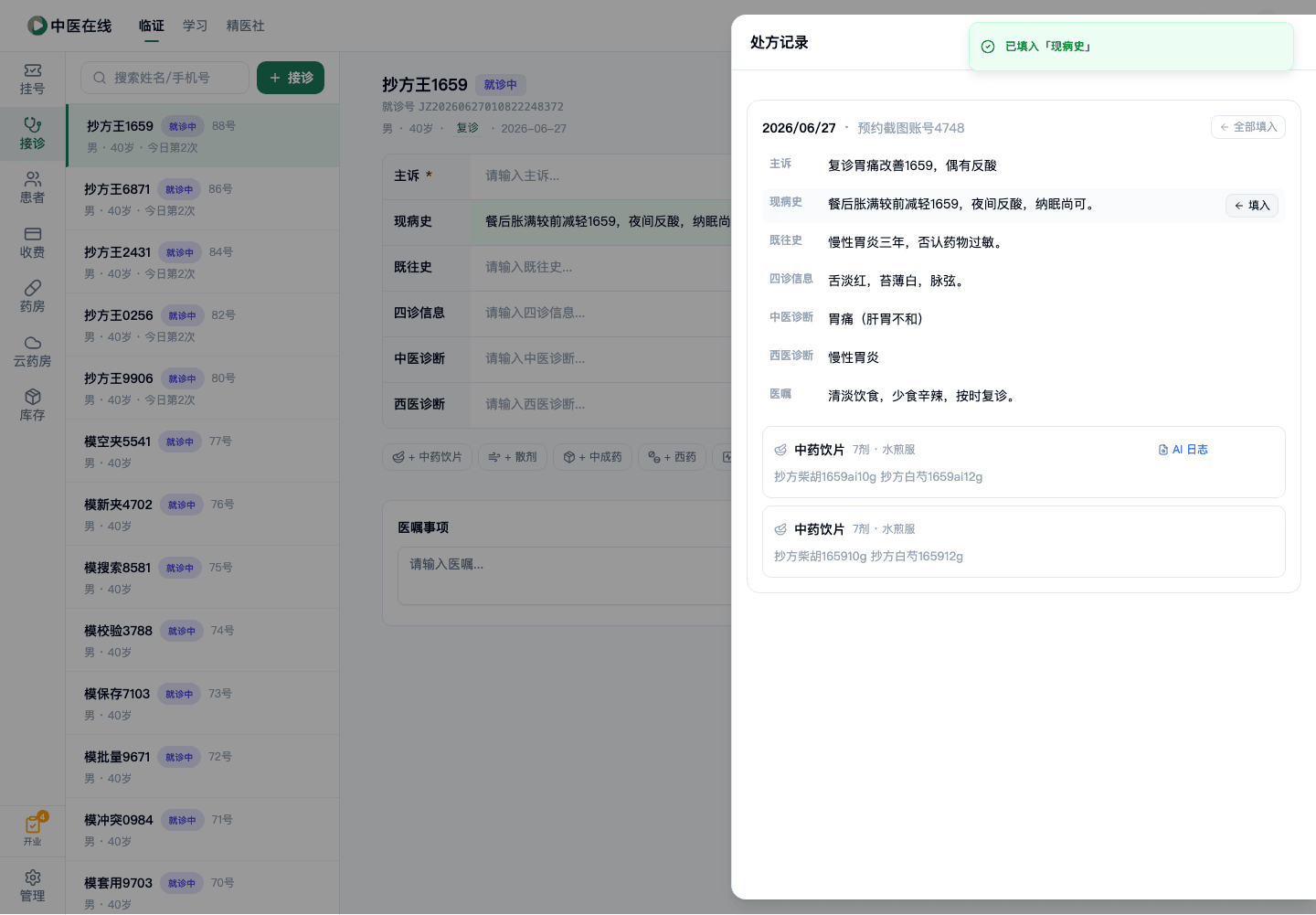Open the 药房 pharmacy sidebar icon
The width and height of the screenshot is (1316, 915).
click(x=33, y=297)
